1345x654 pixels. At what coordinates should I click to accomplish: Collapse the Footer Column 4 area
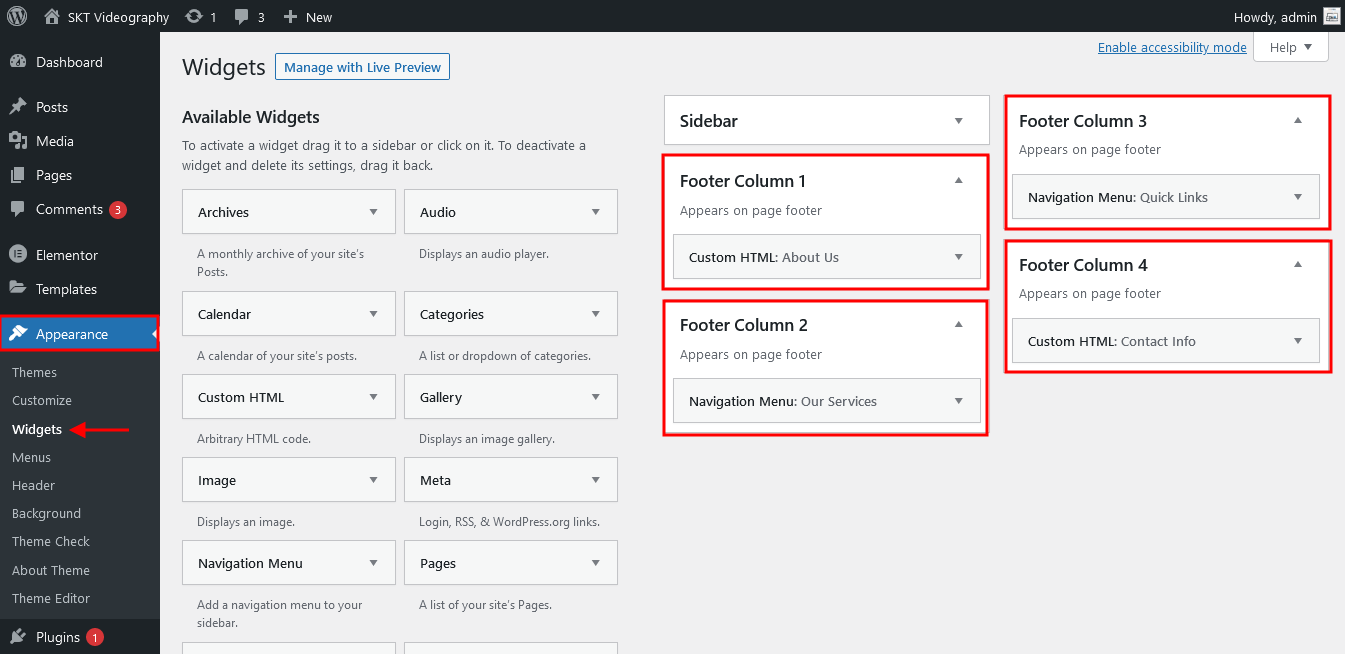coord(1298,265)
